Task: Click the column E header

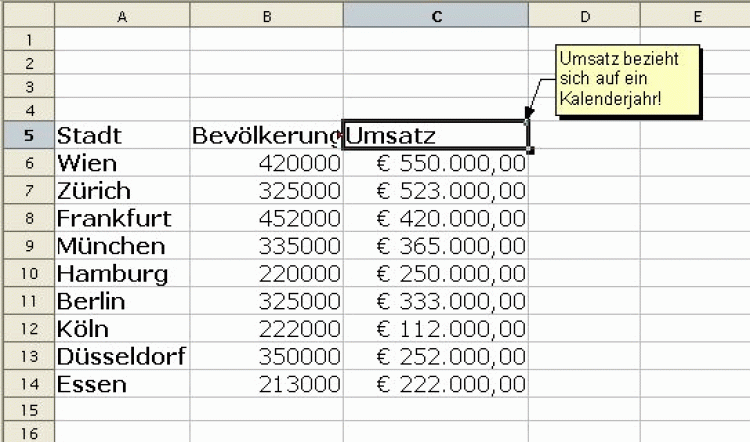Action: tap(695, 15)
